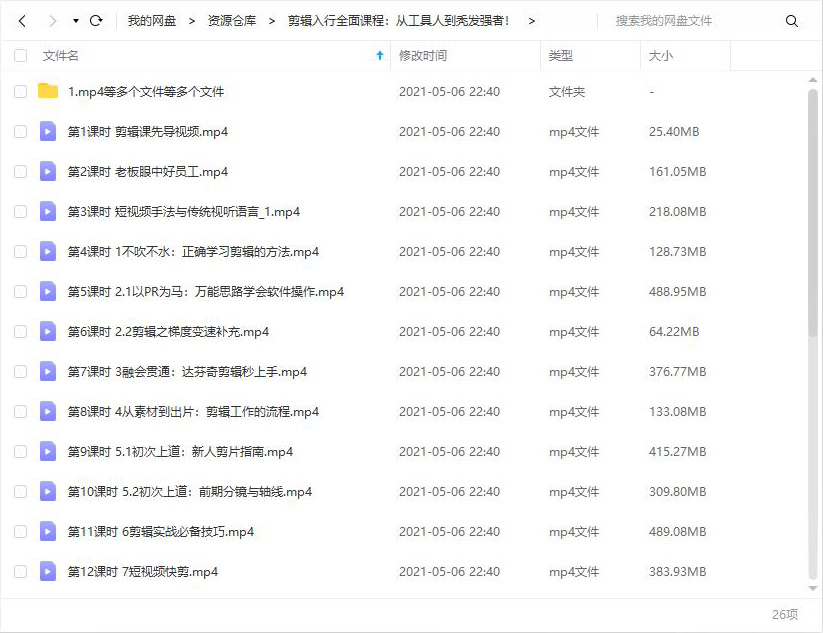Click video icon of 第6课时 file

point(48,331)
